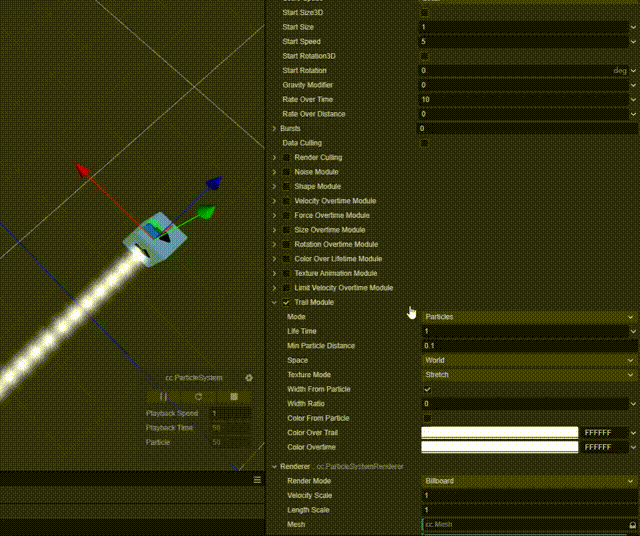Expand the Shape Module section
Viewport: 640px width, 536px height.
[x=274, y=187]
